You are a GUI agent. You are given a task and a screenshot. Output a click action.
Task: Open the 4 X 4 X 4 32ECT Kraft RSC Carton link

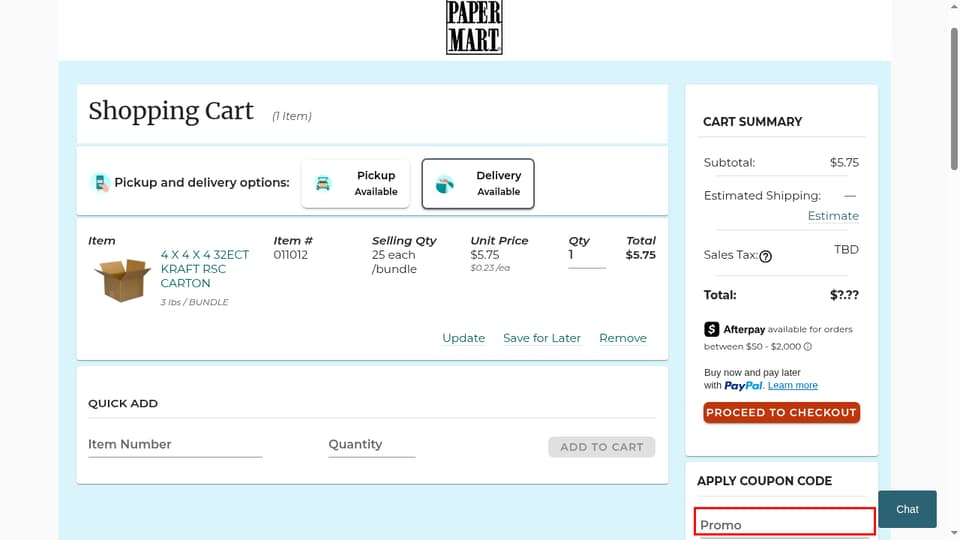(x=204, y=269)
